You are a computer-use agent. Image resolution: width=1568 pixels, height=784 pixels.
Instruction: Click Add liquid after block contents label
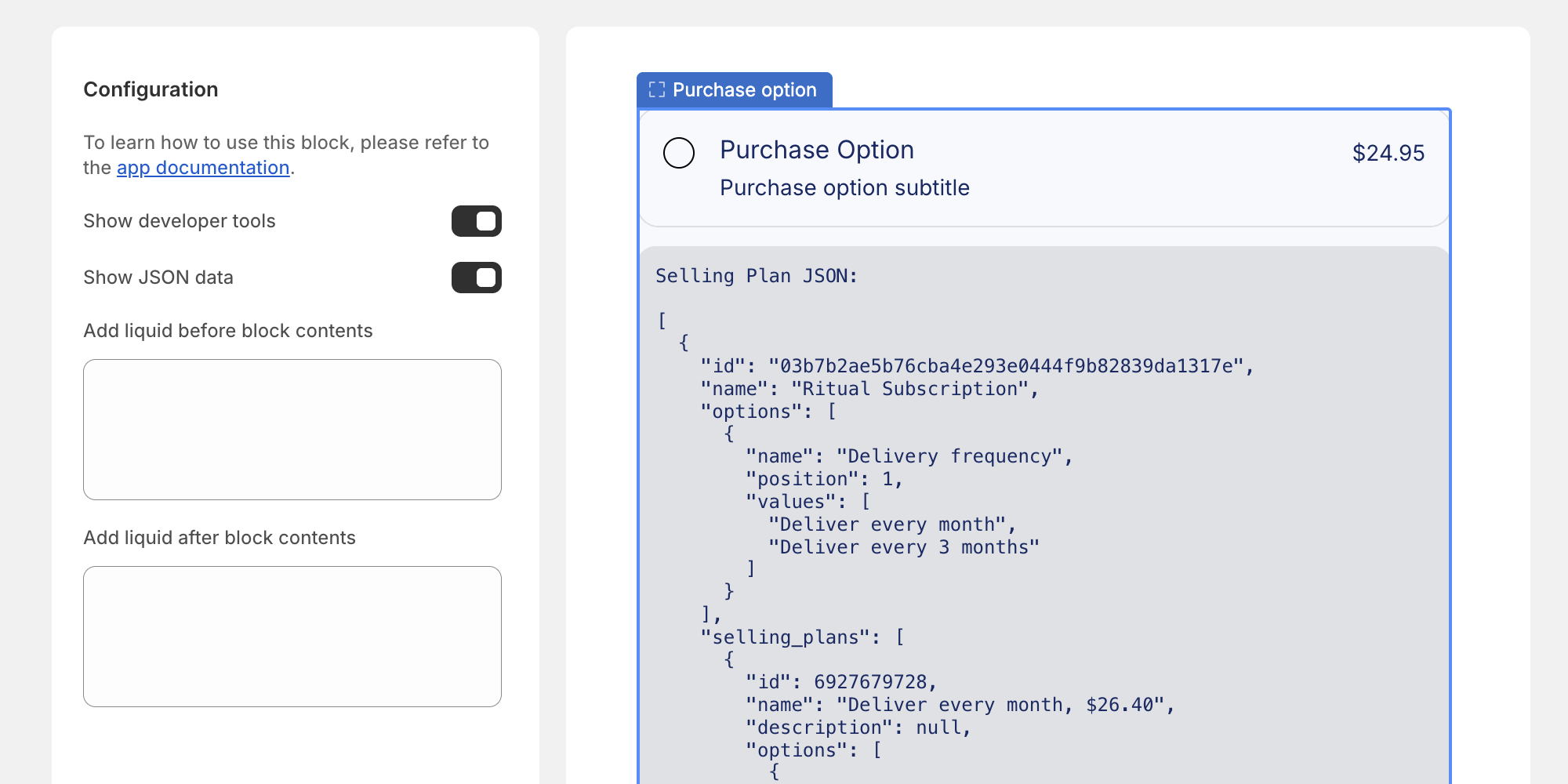(x=220, y=538)
